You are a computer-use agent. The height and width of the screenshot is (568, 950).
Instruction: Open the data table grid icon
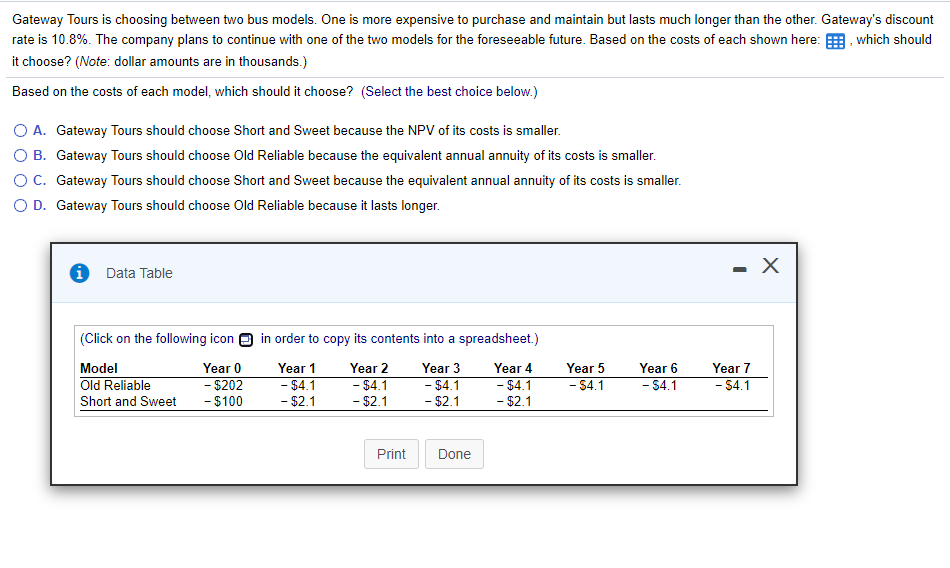click(x=835, y=41)
